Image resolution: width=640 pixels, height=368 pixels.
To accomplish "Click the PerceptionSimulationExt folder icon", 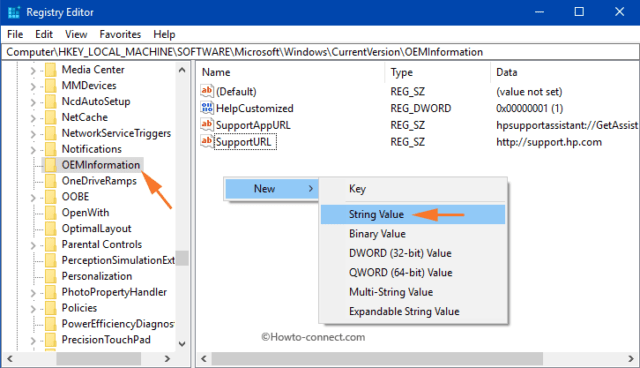I will 51,261.
